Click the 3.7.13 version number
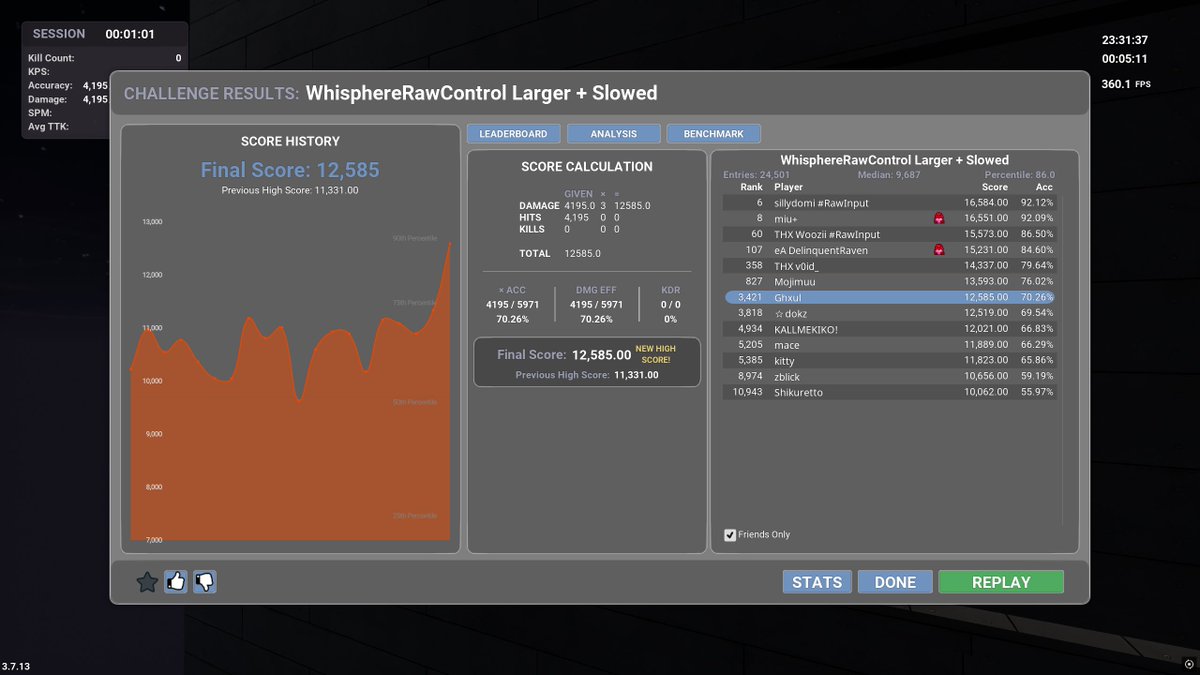The height and width of the screenshot is (675, 1200). pos(16,666)
